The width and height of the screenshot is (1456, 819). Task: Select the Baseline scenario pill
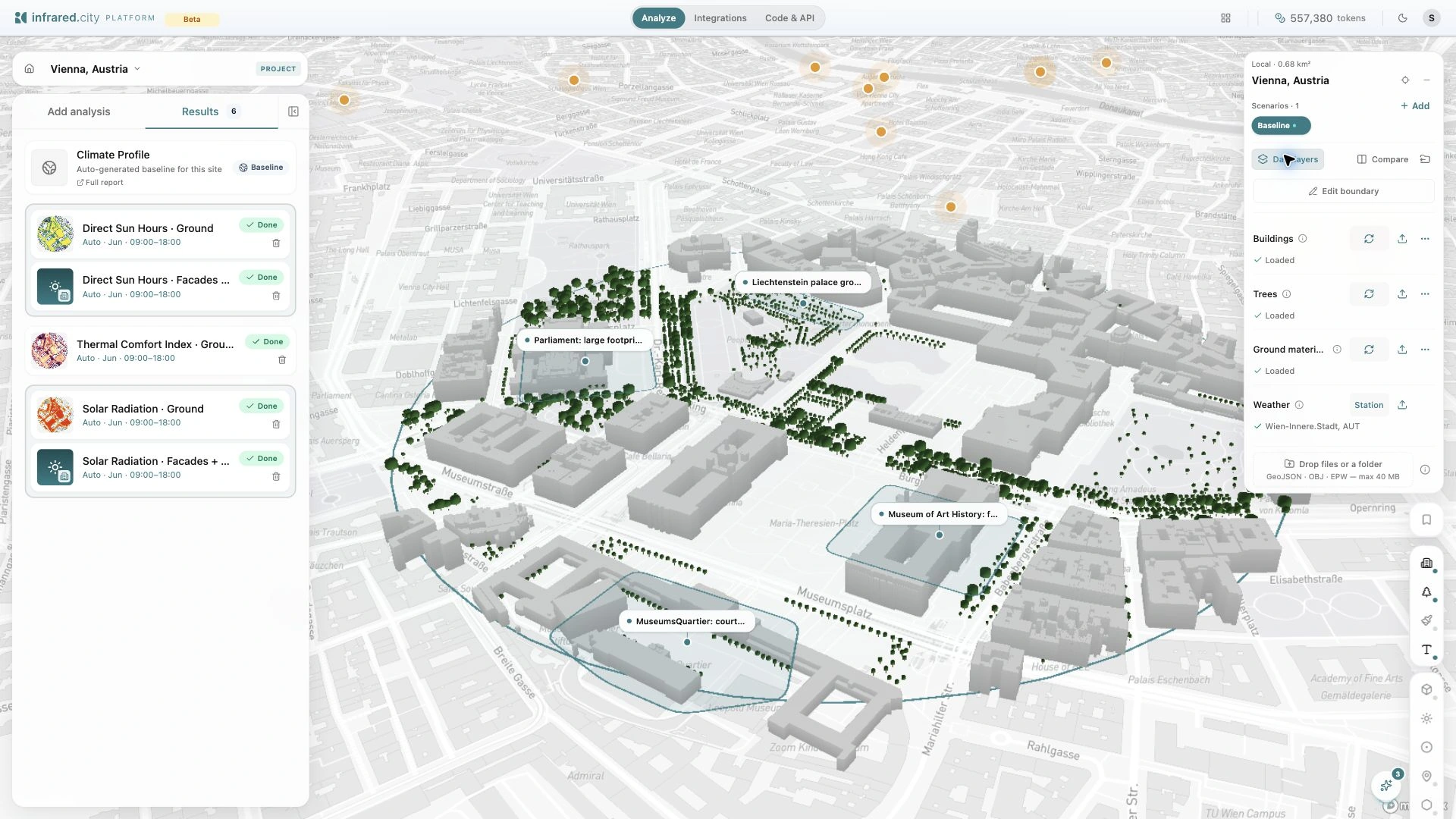tap(1280, 126)
